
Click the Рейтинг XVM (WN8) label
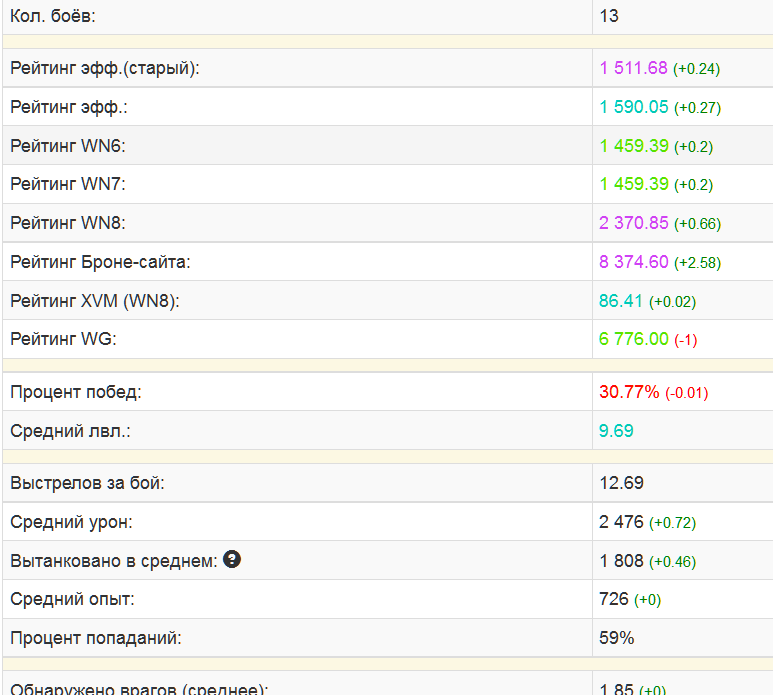pos(95,301)
